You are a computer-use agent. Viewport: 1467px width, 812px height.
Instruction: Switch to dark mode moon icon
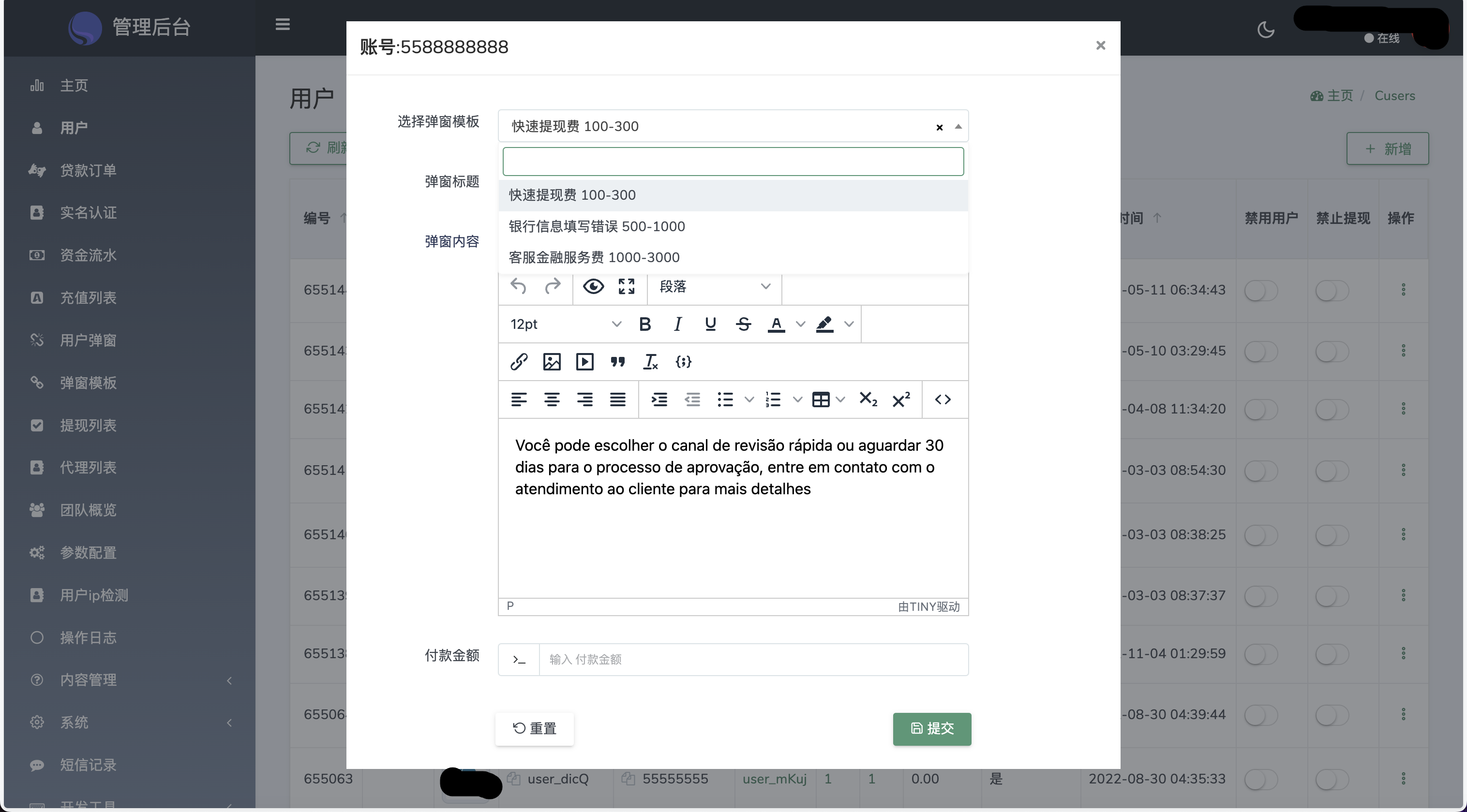1265,30
